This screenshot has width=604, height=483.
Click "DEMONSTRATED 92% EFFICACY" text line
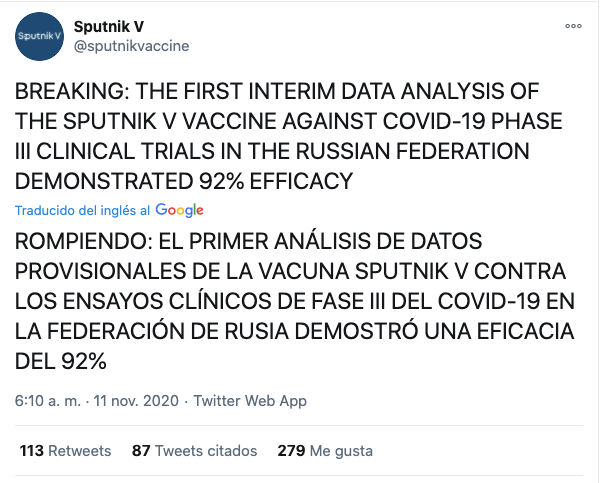pos(184,181)
